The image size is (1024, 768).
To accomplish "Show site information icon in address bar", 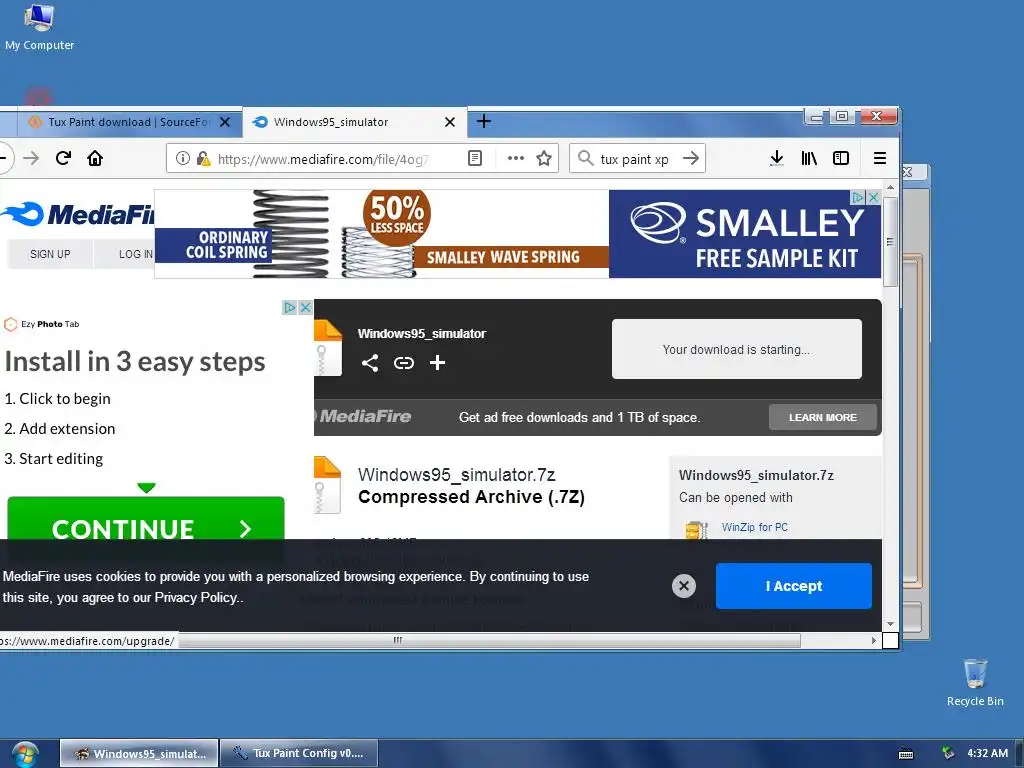I will point(183,159).
